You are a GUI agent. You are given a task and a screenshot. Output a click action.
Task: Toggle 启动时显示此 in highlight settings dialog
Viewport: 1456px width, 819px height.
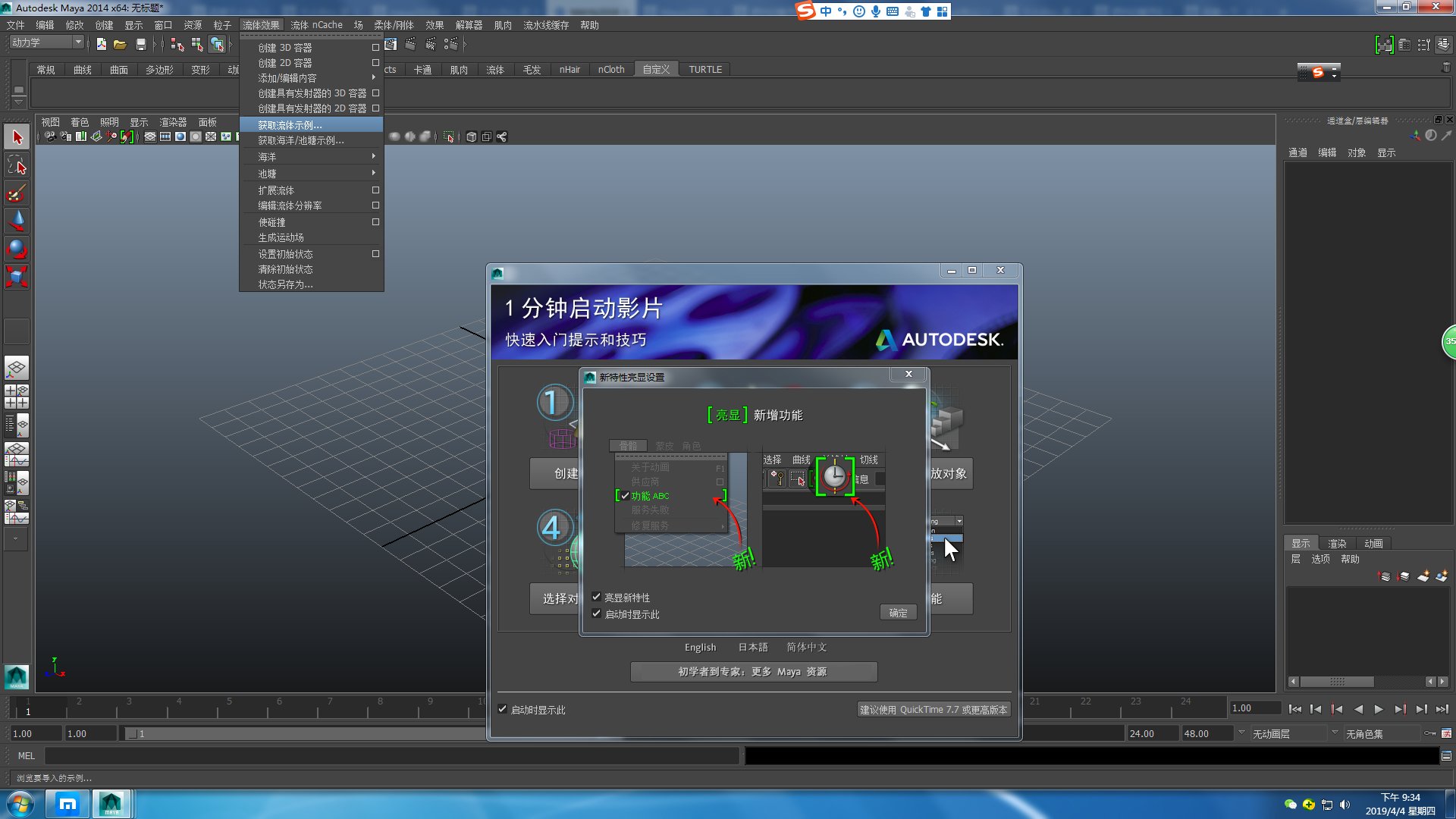tap(597, 614)
